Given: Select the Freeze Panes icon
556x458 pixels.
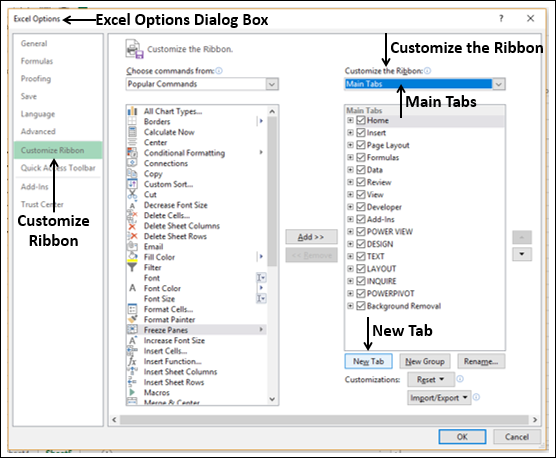Looking at the screenshot, I should click(x=132, y=330).
